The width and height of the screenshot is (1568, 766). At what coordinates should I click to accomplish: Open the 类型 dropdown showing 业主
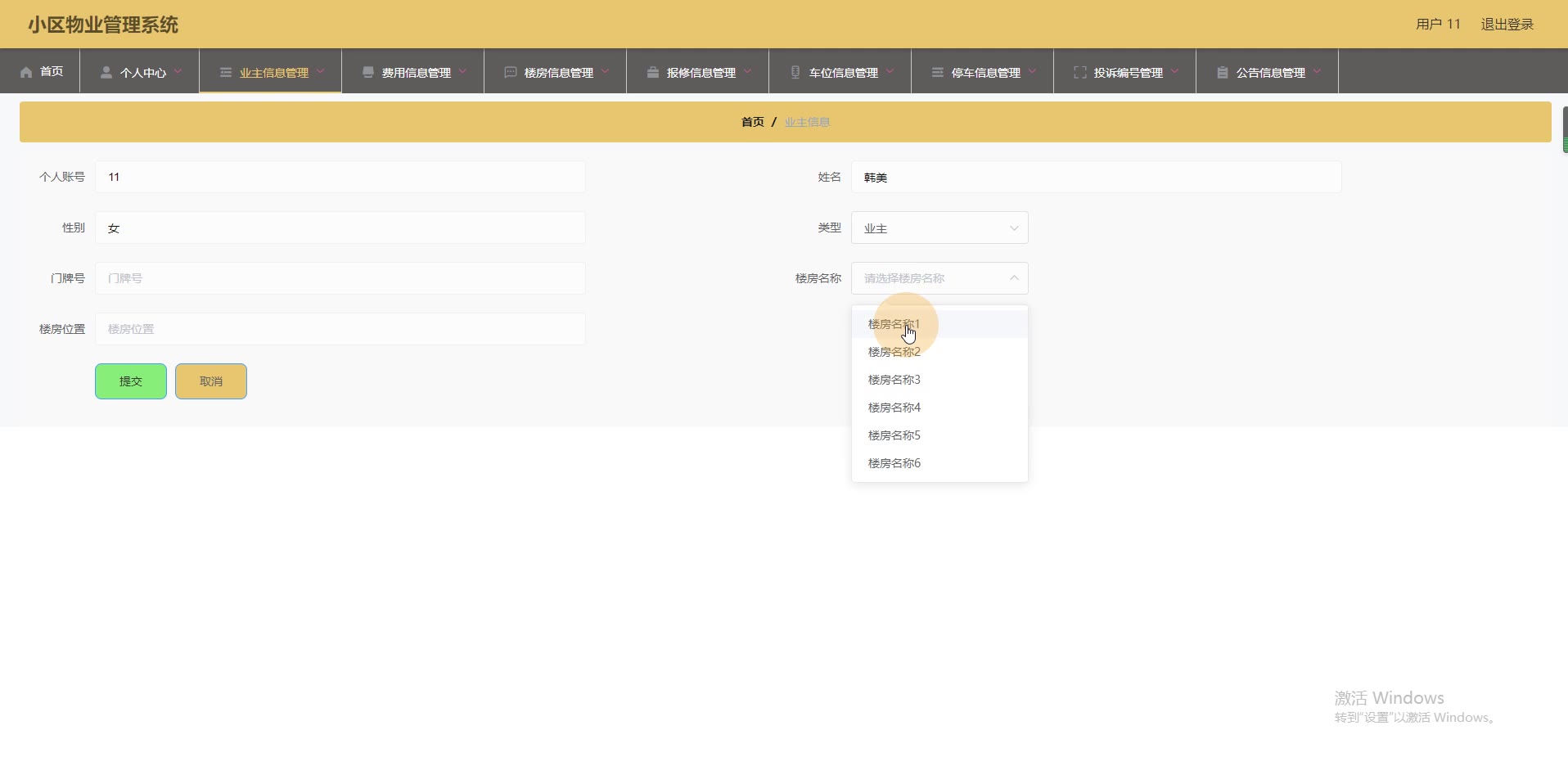click(x=939, y=228)
